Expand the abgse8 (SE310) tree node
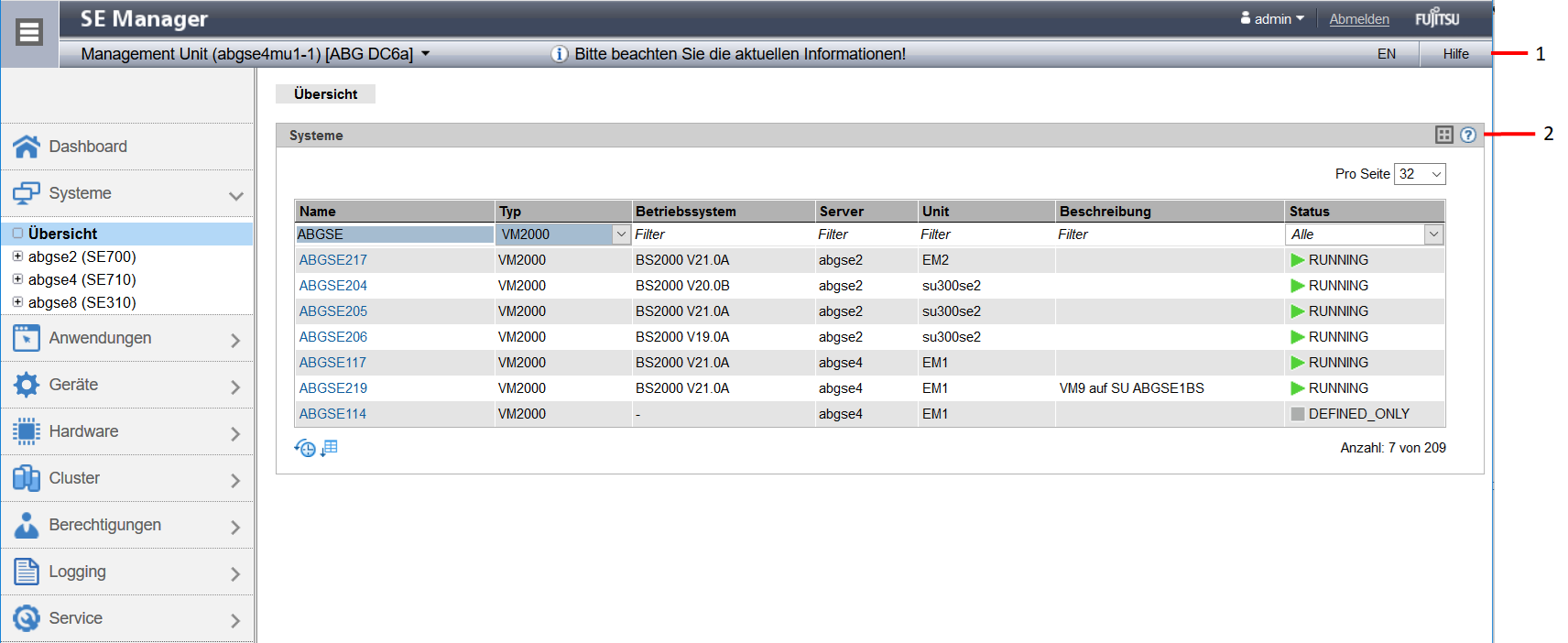The width and height of the screenshot is (1568, 643). click(17, 302)
